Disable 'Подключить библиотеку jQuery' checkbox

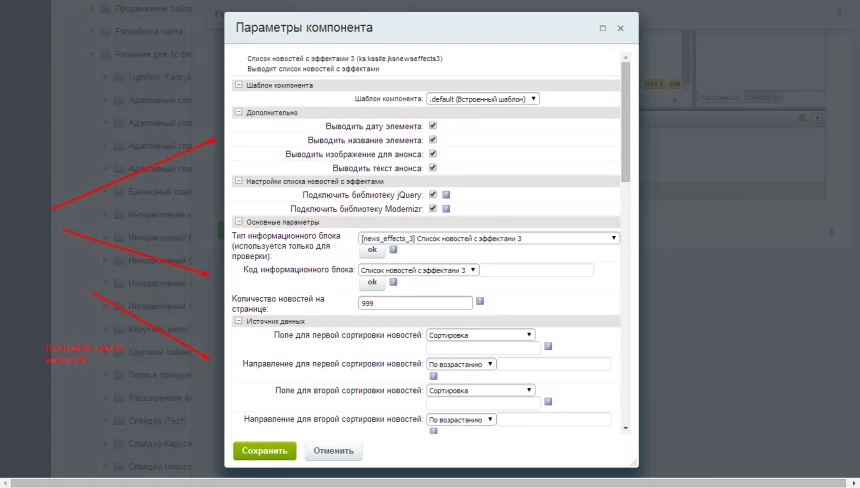click(x=433, y=194)
